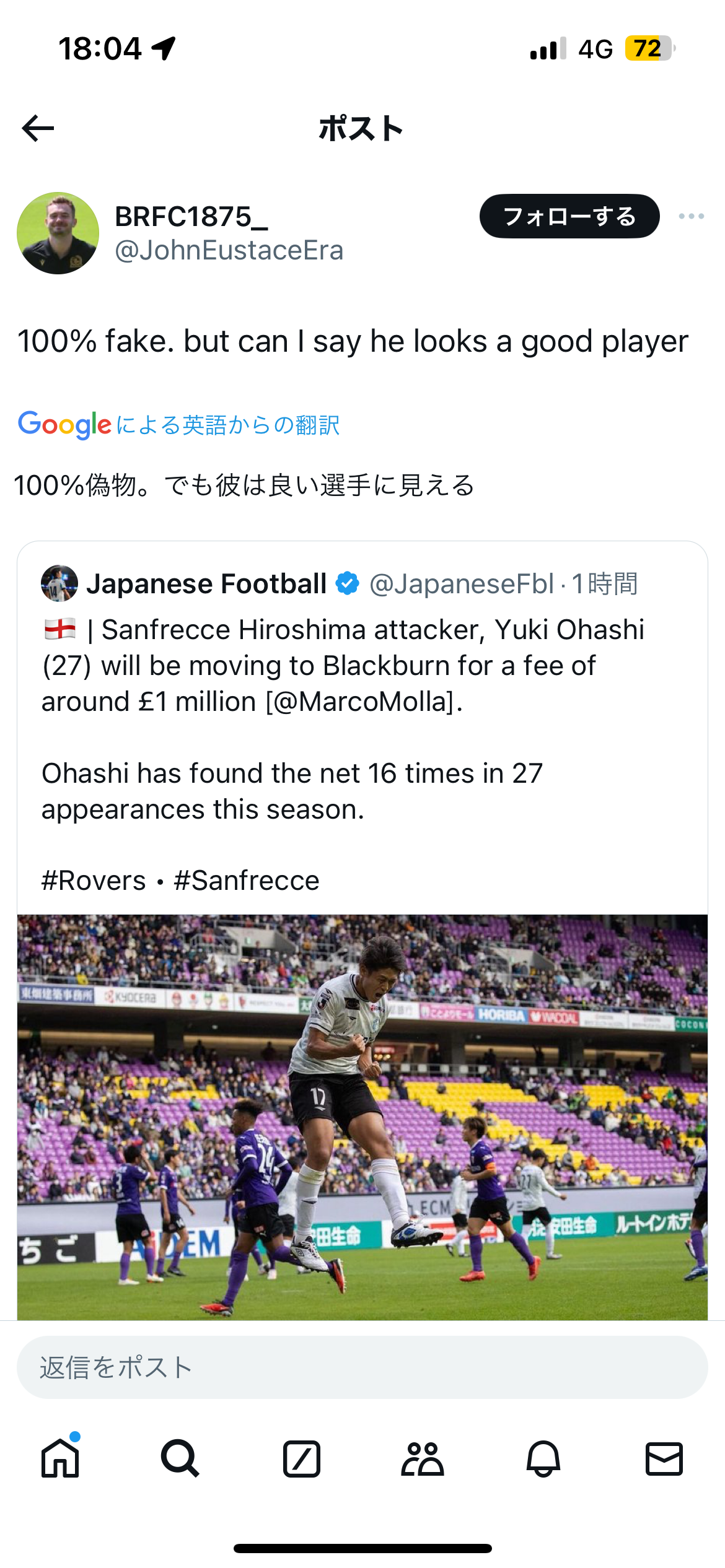
Task: Go to the Home tab
Action: 60,1459
